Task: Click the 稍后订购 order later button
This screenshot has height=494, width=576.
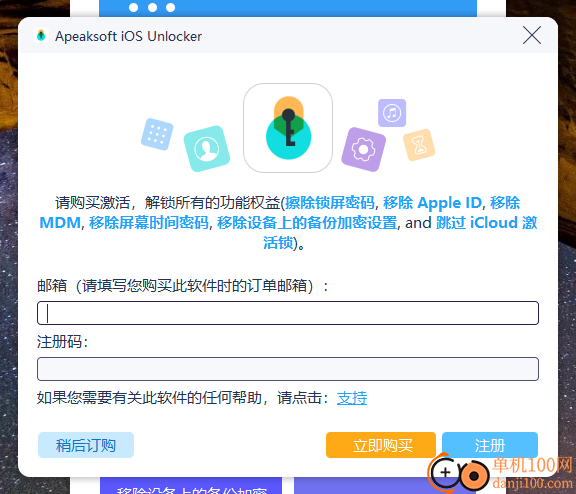Action: [x=86, y=445]
